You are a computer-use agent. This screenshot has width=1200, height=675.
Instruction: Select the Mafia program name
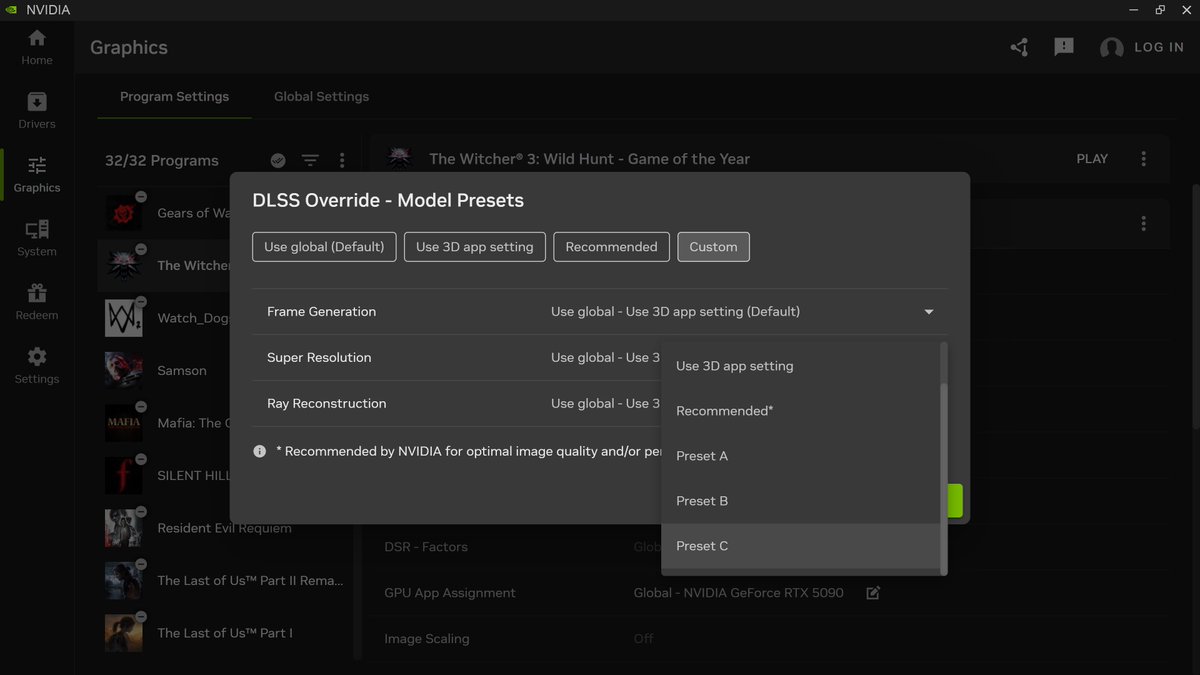tap(193, 423)
